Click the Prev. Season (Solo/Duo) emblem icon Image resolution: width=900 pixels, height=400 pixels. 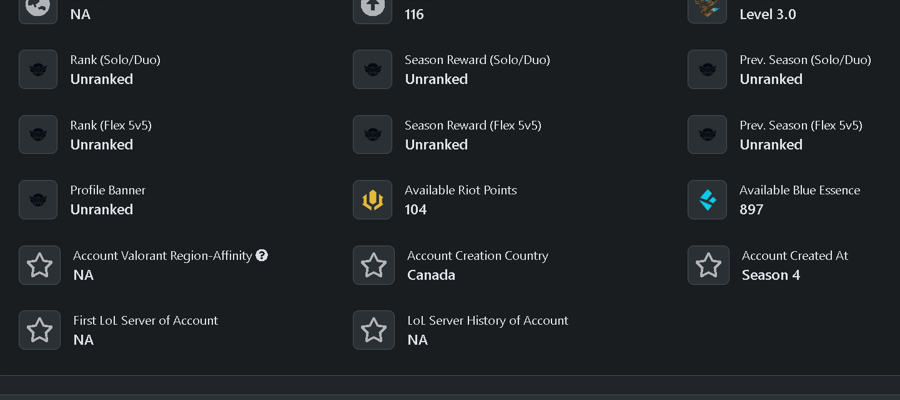[x=707, y=69]
